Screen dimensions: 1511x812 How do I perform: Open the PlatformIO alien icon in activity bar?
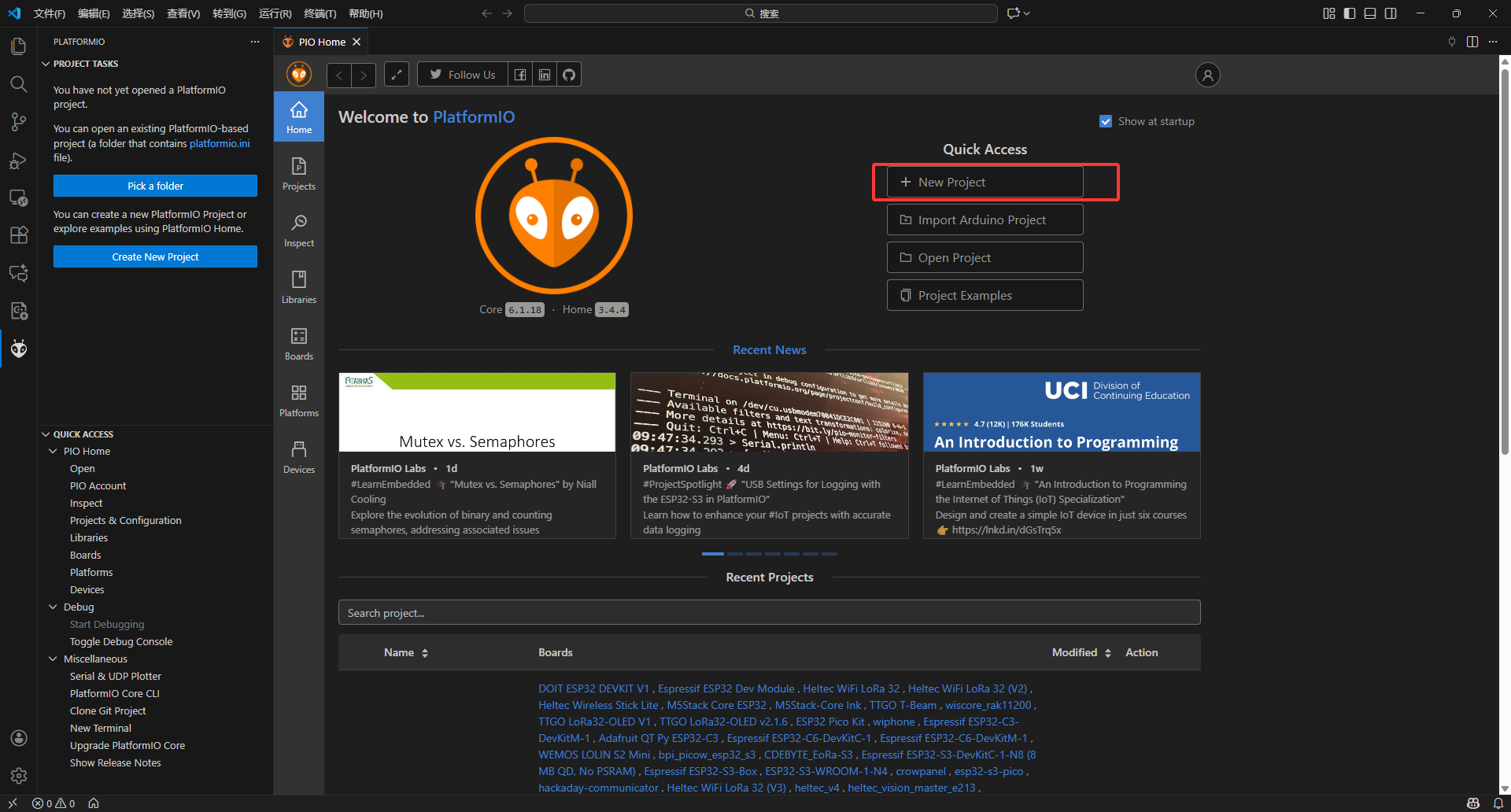pos(19,349)
